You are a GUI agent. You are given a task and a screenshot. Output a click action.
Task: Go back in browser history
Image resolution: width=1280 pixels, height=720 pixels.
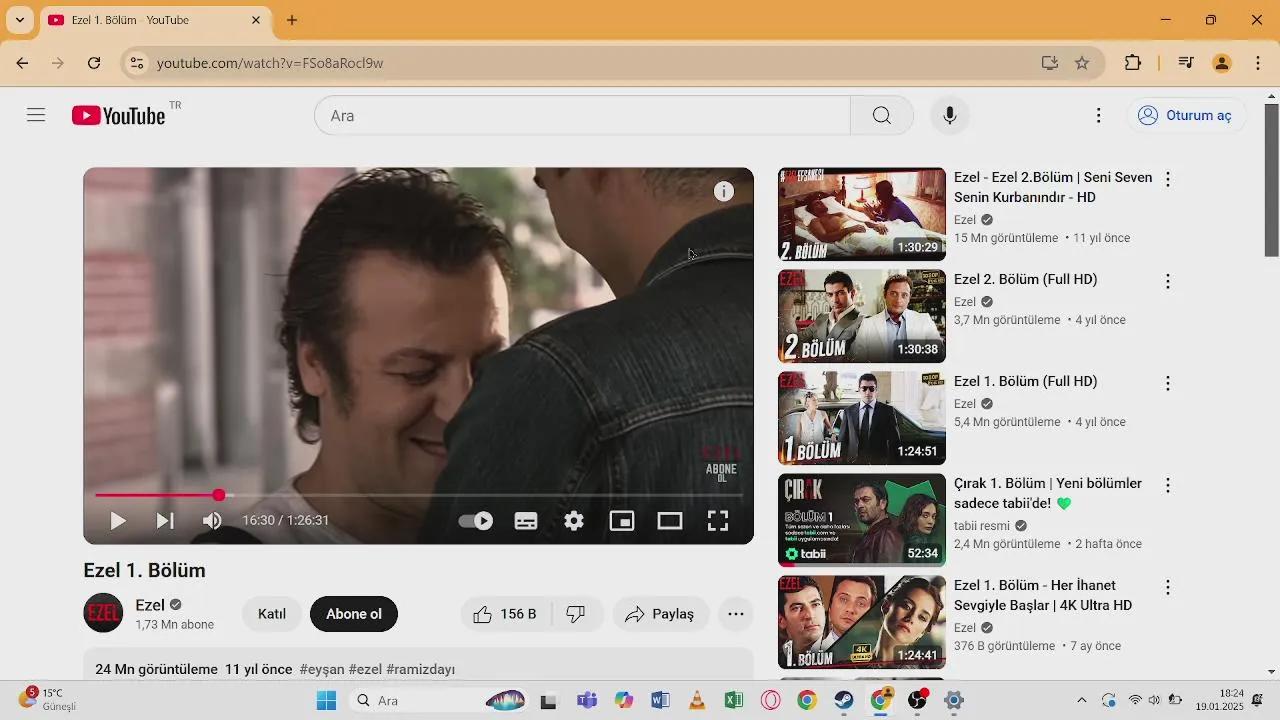click(x=22, y=63)
